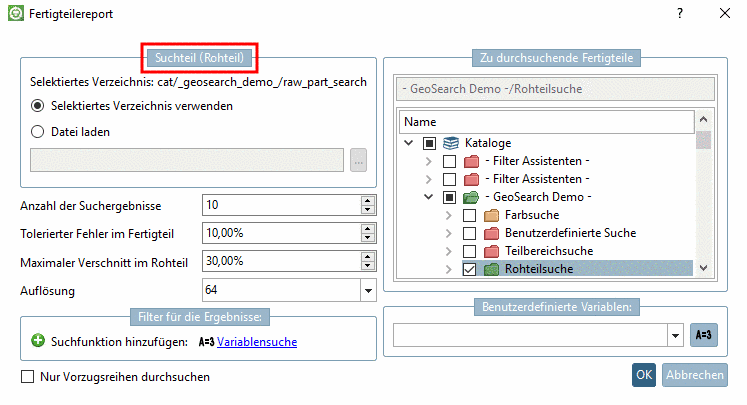The height and width of the screenshot is (405, 747).
Task: Open the Variablensuche link
Action: [x=258, y=342]
